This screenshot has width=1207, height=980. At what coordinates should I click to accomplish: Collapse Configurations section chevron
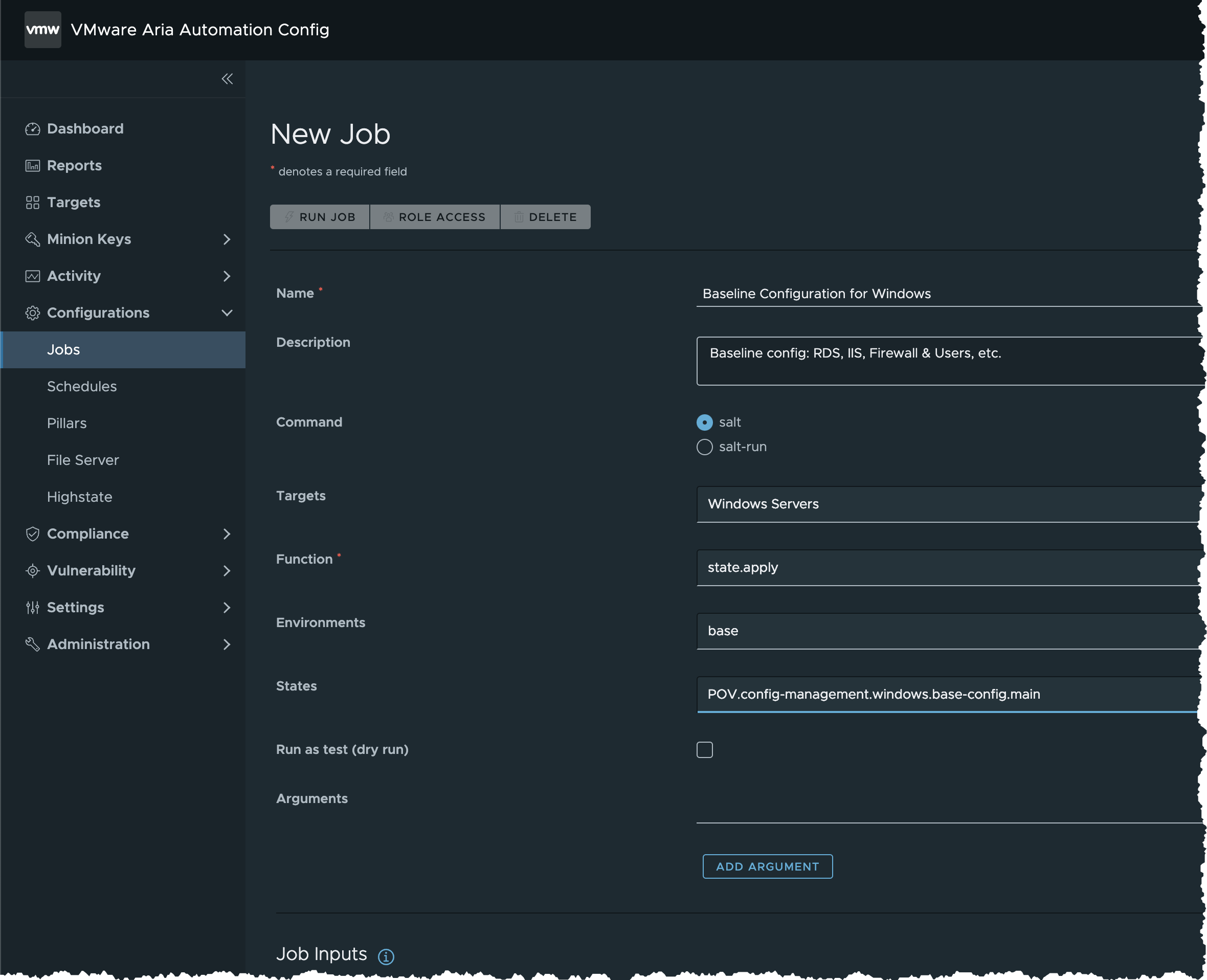click(227, 313)
